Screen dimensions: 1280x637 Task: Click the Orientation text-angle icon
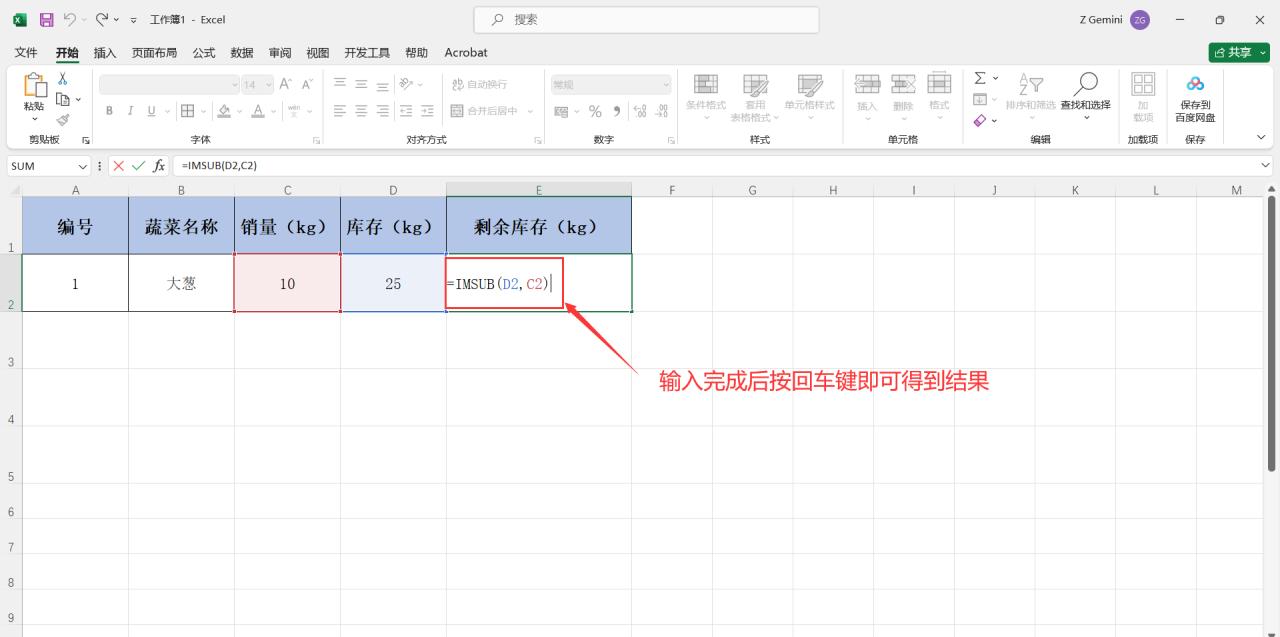tap(406, 85)
